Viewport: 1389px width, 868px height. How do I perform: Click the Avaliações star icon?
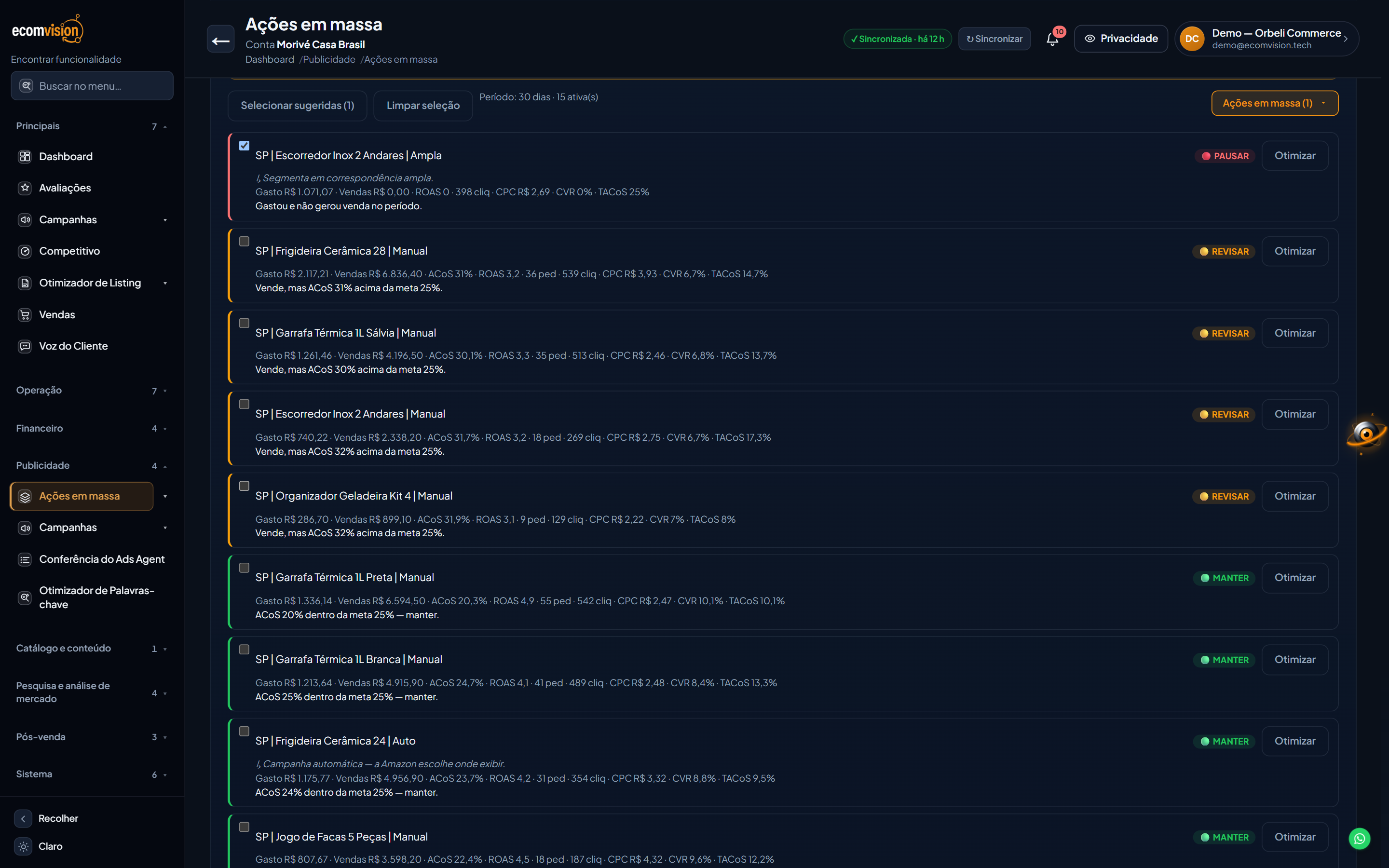coord(25,188)
